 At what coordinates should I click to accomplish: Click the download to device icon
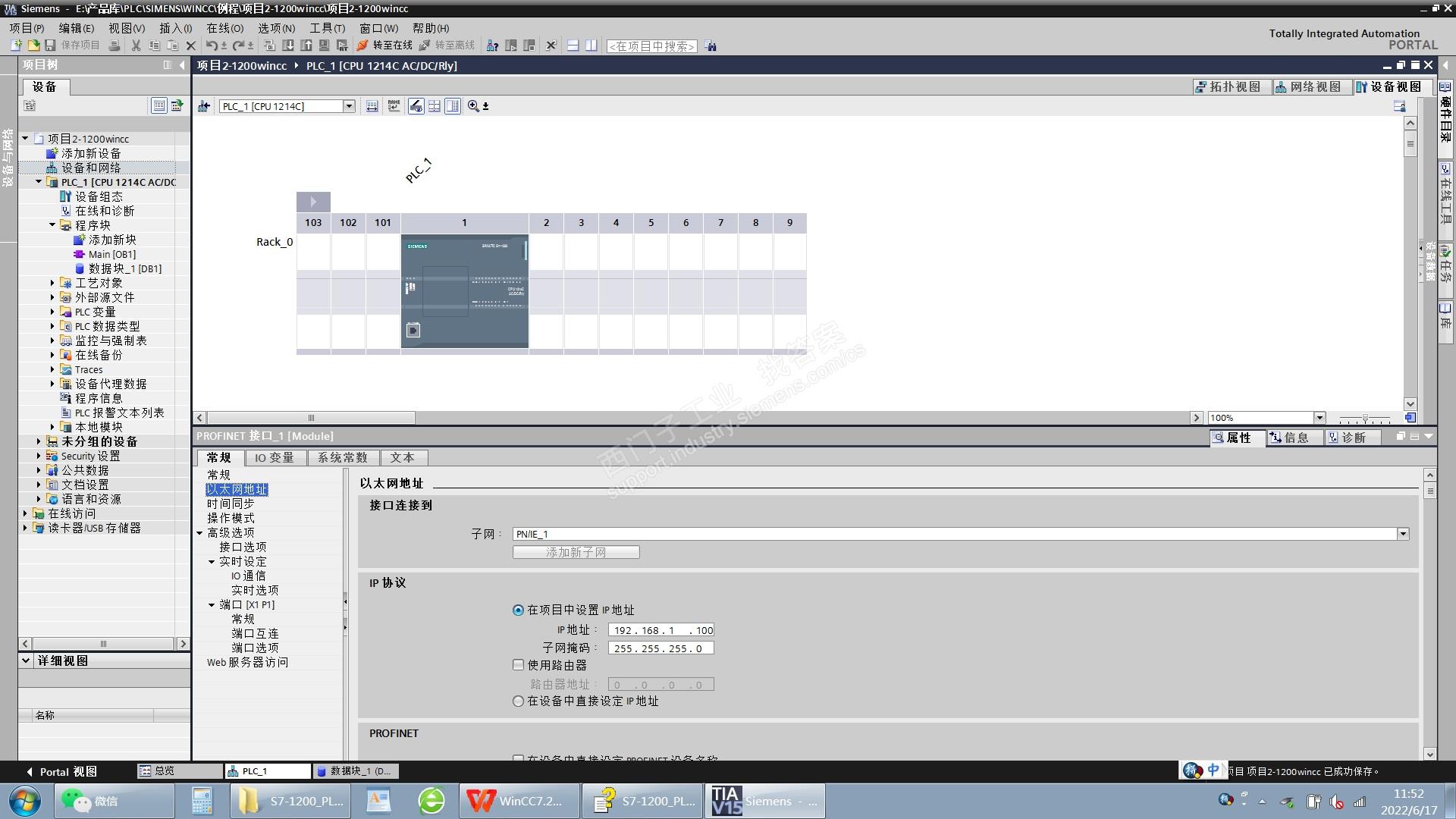pos(288,45)
